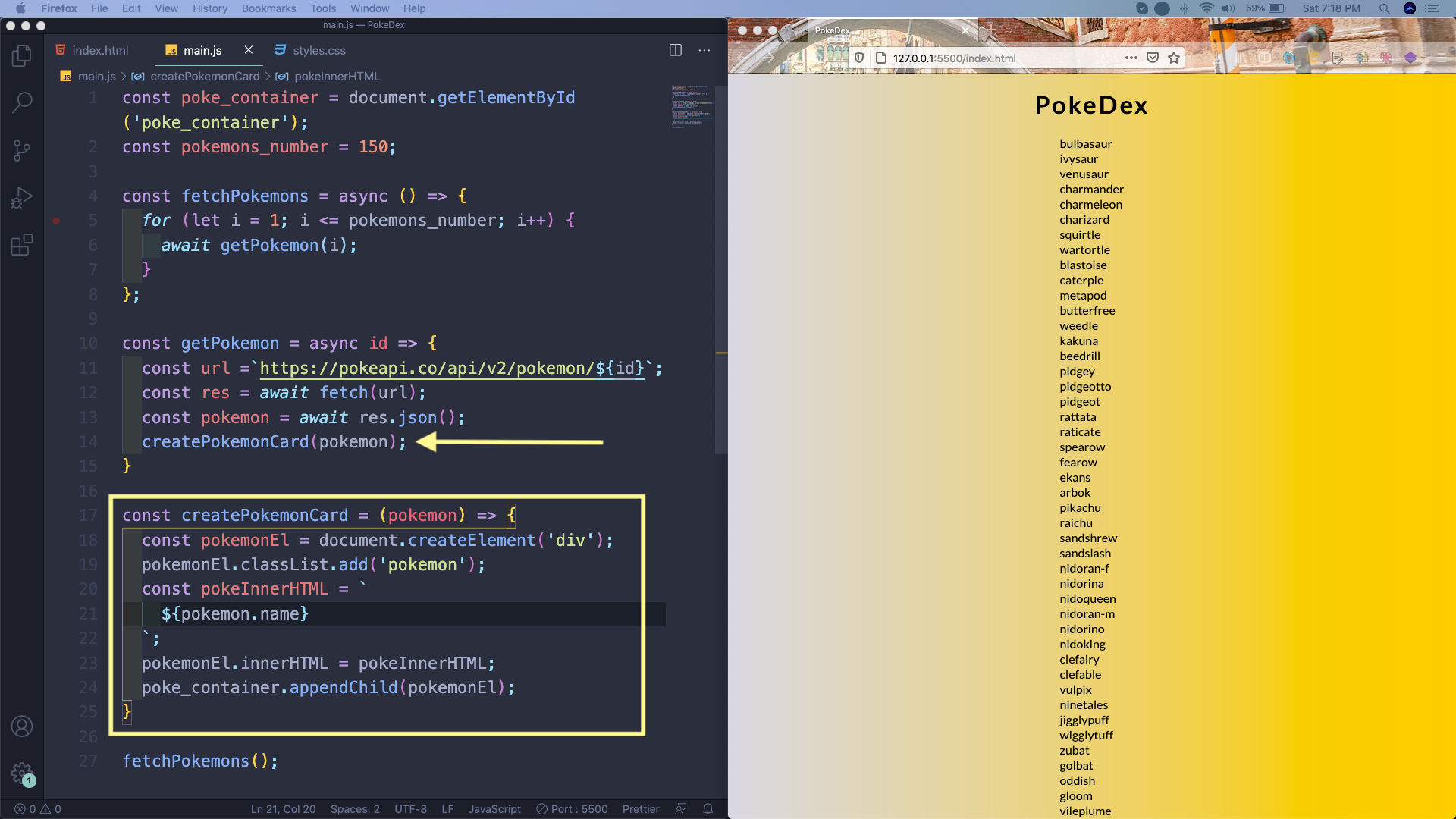Screen dimensions: 1456x819
Task: Click the Firefox page info icon
Action: pos(880,58)
